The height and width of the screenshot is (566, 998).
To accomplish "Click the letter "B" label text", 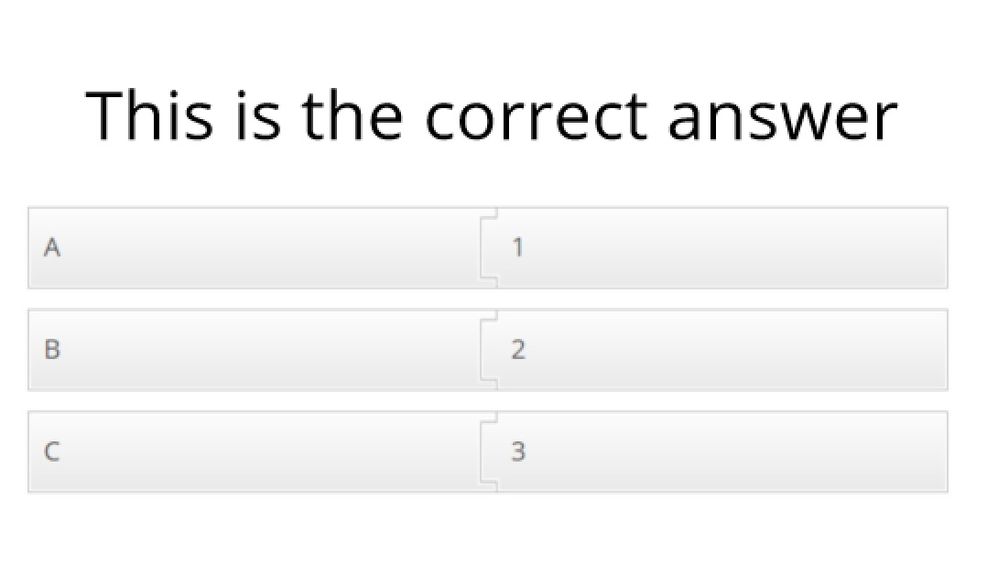I will pyautogui.click(x=52, y=350).
